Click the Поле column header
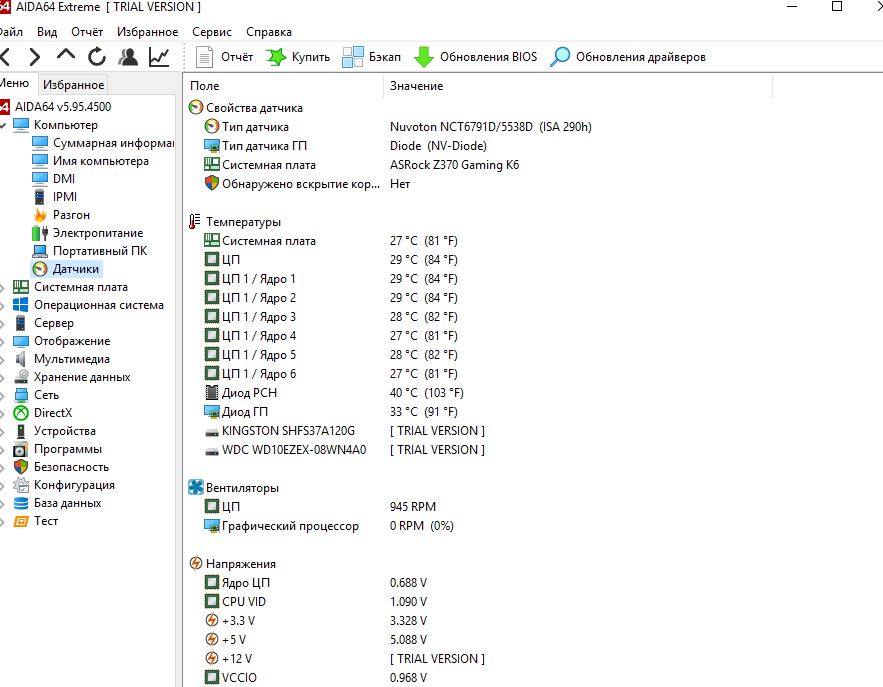 point(284,86)
